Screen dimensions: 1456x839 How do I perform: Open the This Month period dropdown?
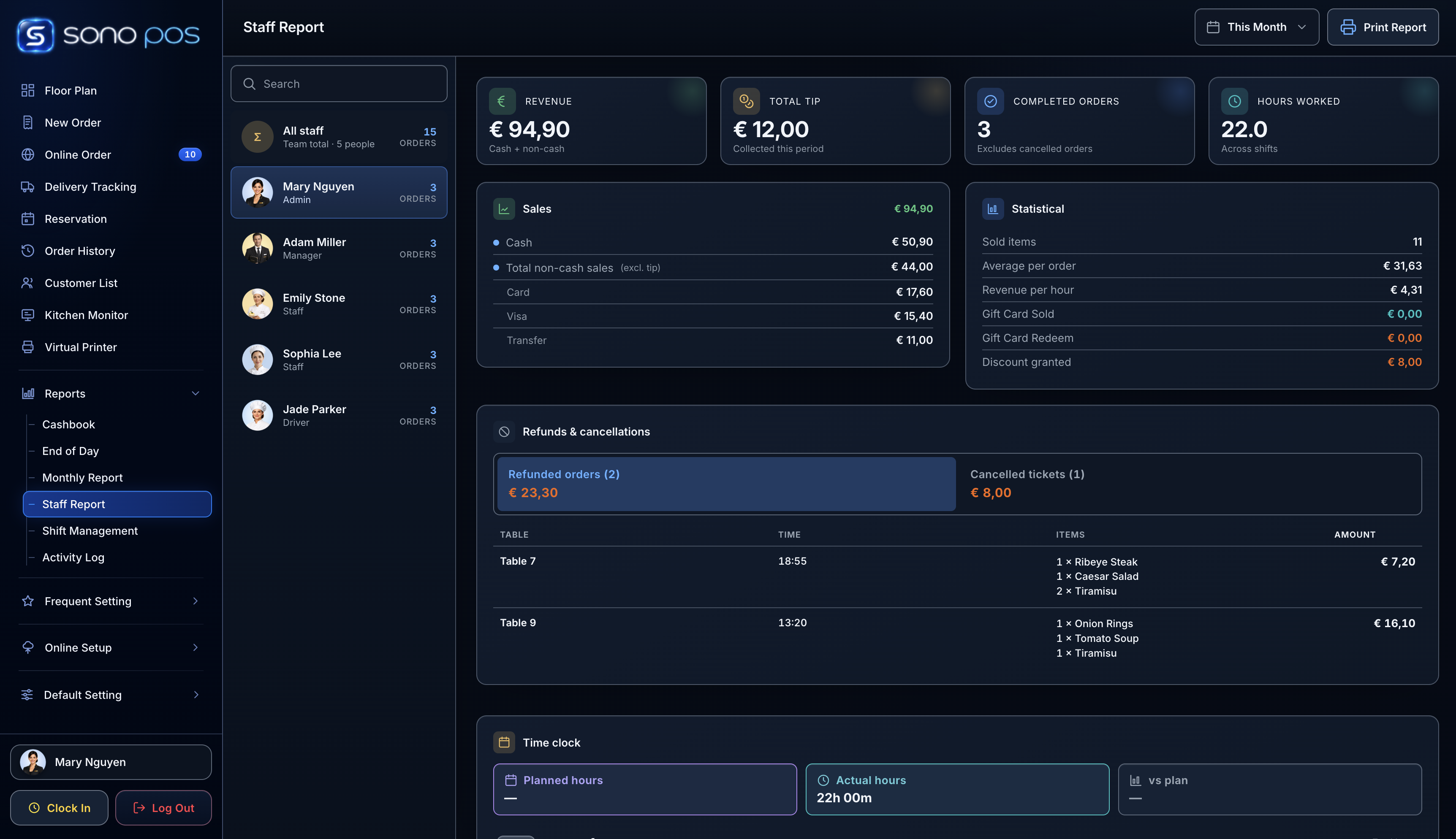(1257, 27)
